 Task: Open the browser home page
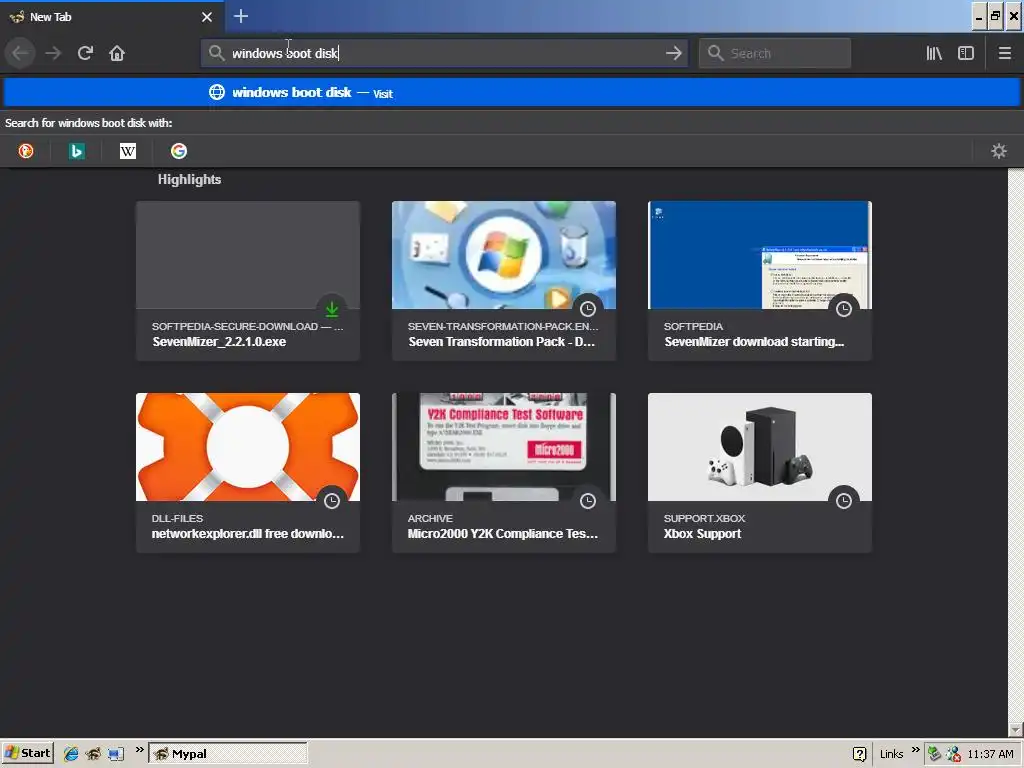pyautogui.click(x=117, y=53)
